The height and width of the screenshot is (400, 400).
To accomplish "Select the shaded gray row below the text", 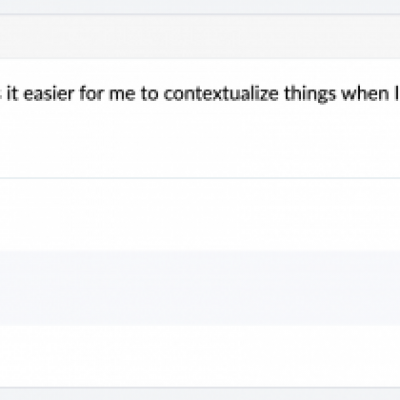I will (200, 287).
